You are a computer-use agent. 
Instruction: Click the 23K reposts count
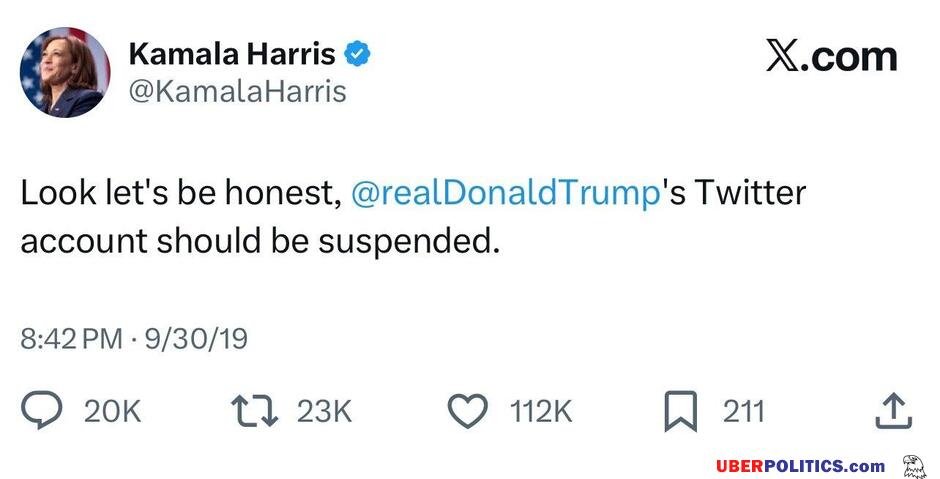tap(324, 411)
